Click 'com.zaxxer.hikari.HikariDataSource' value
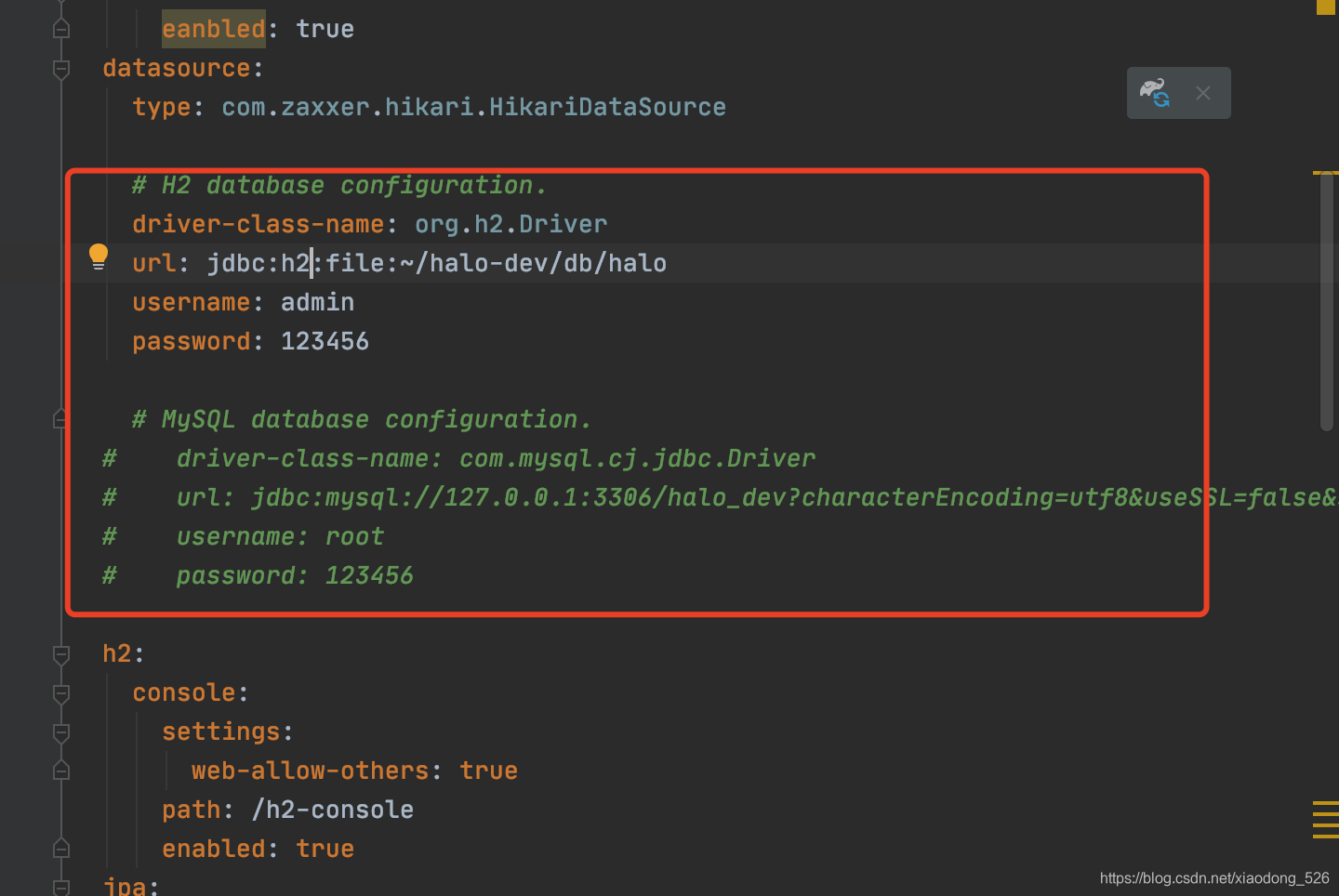 pos(473,107)
